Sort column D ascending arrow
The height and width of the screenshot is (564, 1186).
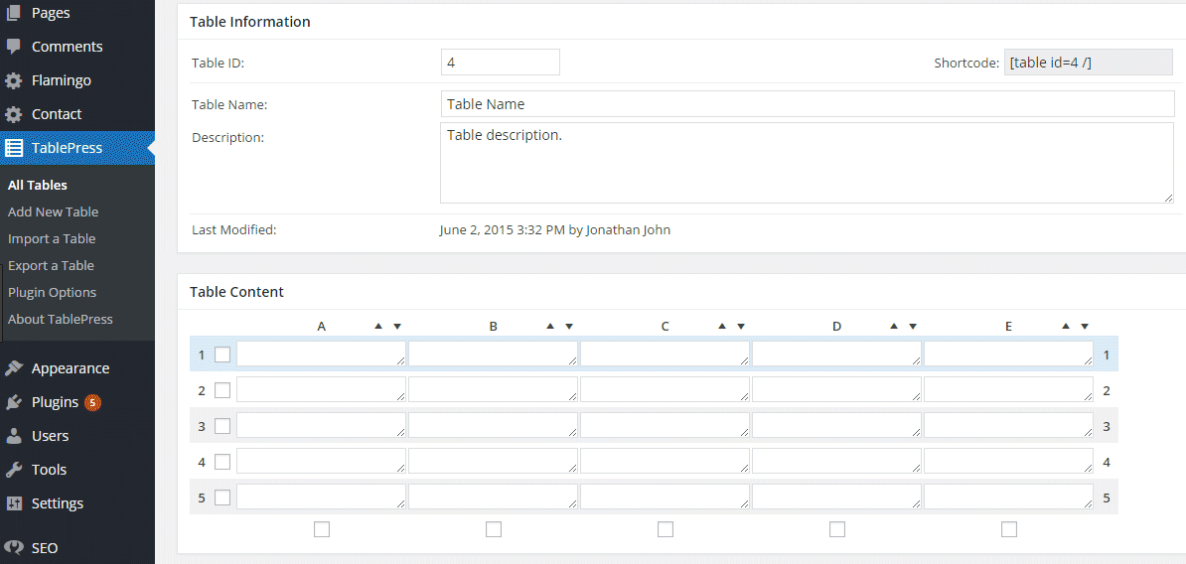pos(893,327)
